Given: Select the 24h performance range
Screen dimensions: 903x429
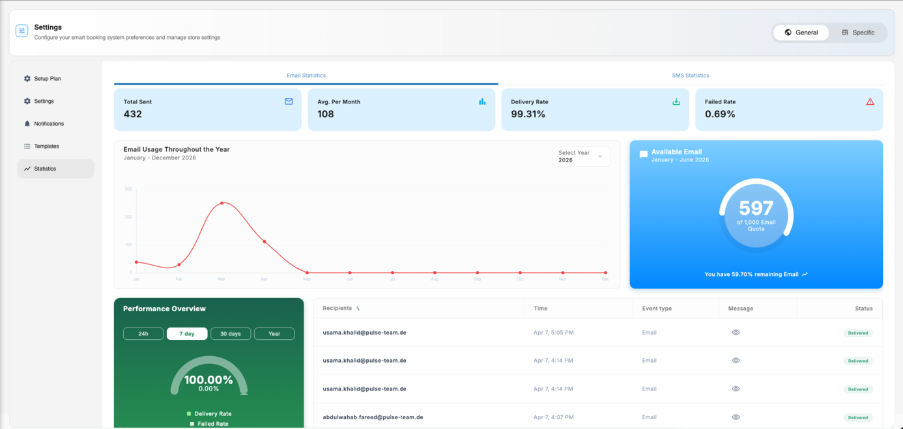Looking at the screenshot, I should coord(143,334).
